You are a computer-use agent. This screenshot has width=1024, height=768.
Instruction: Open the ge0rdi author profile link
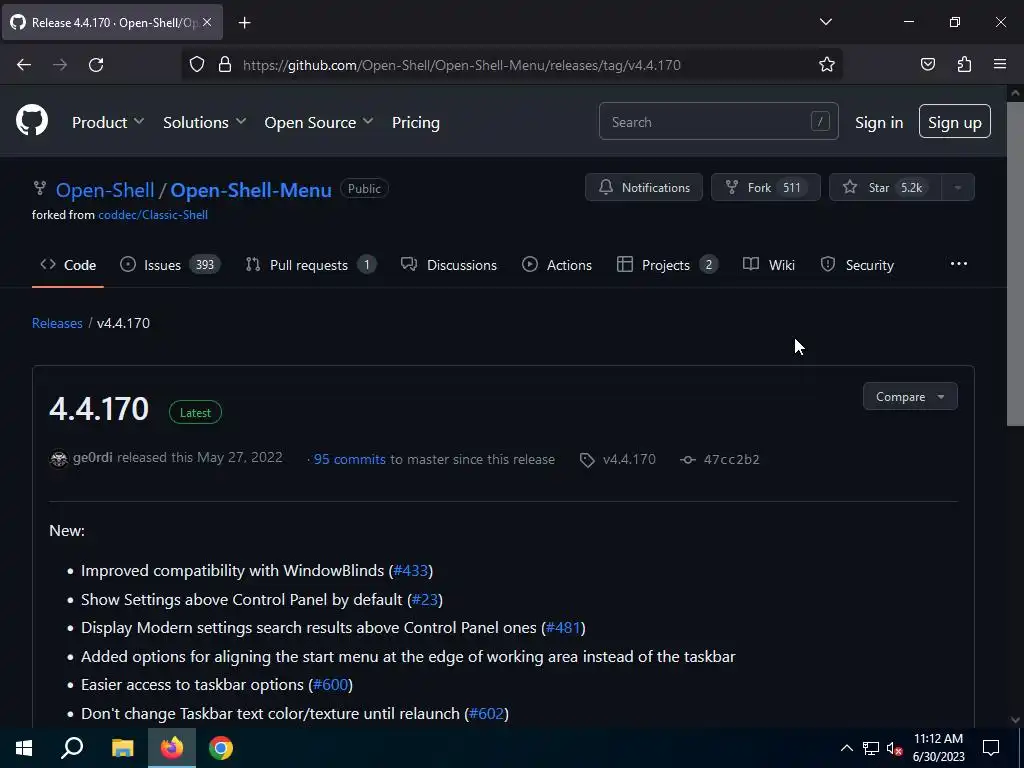tap(93, 457)
